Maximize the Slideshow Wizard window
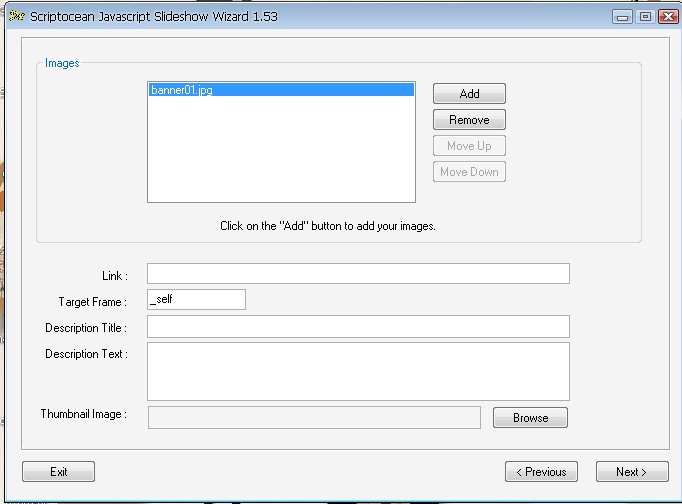The image size is (682, 504). tap(645, 17)
